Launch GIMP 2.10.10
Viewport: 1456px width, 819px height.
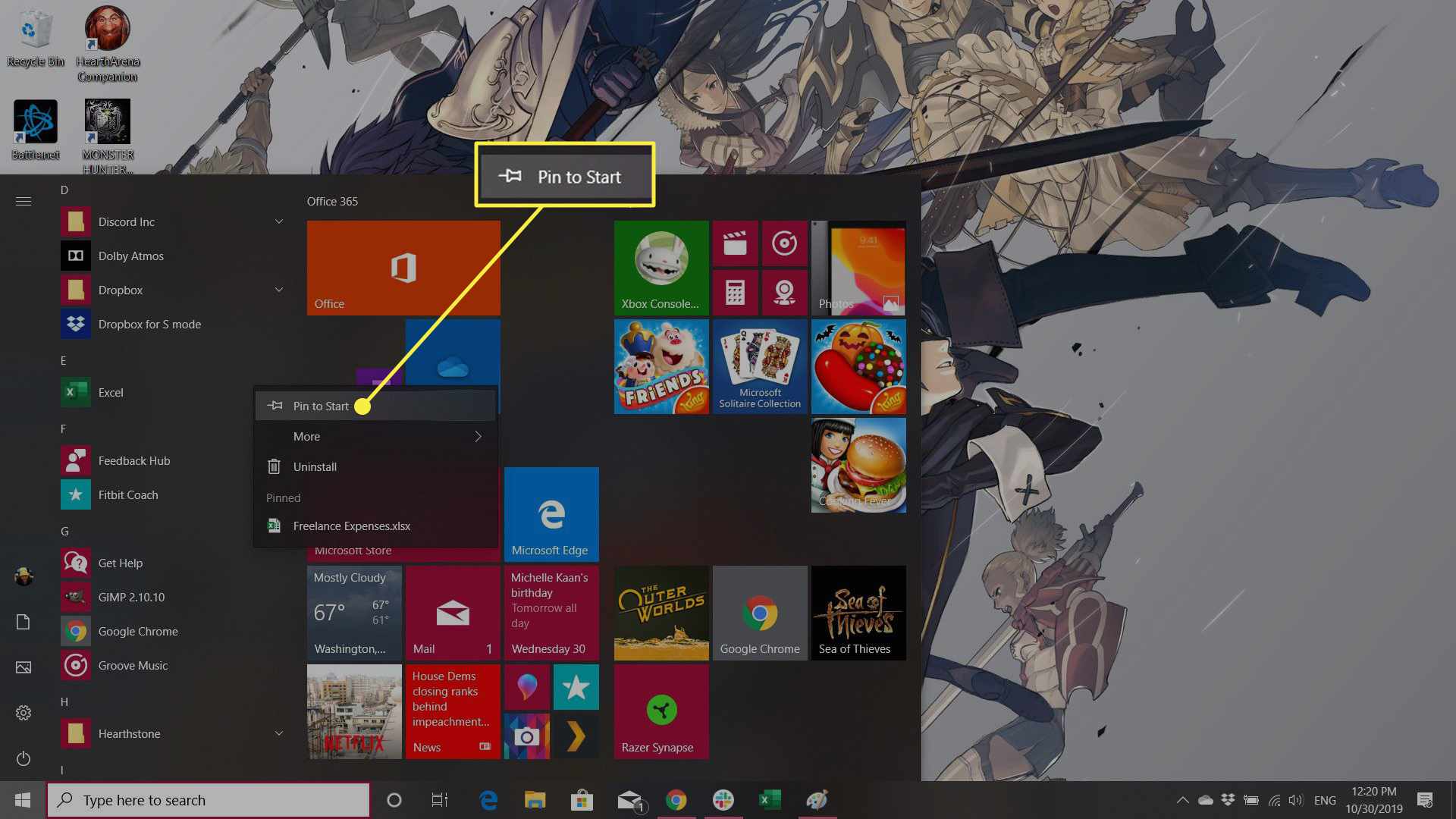pyautogui.click(x=174, y=597)
